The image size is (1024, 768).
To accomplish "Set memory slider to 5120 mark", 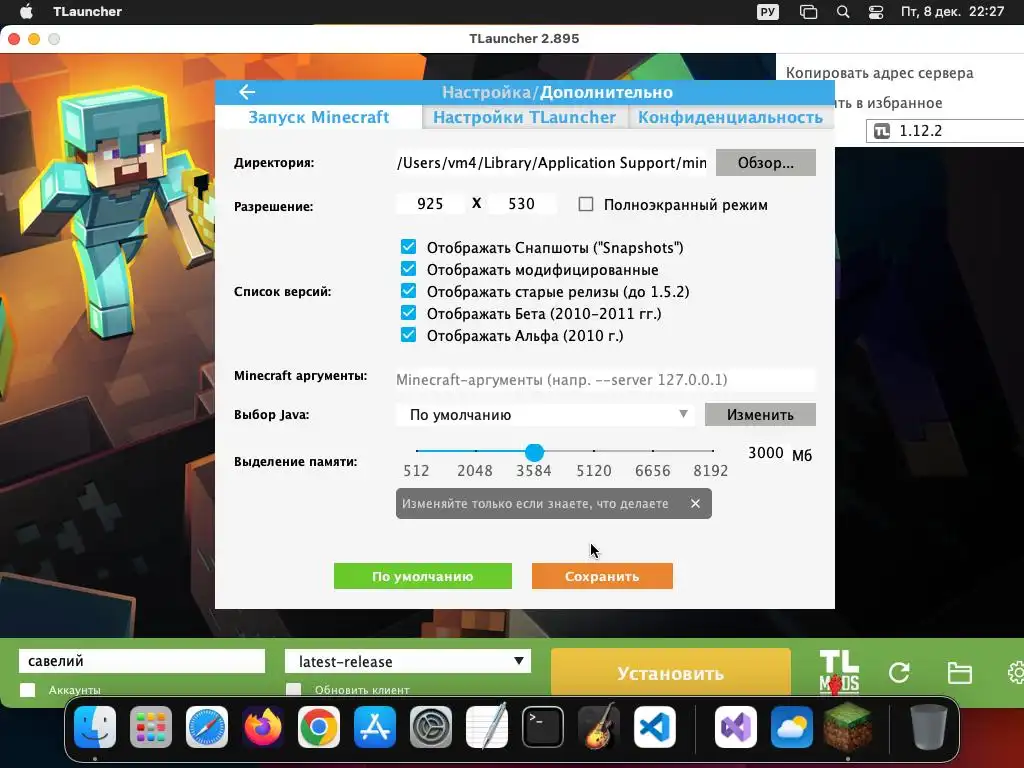I will click(594, 451).
